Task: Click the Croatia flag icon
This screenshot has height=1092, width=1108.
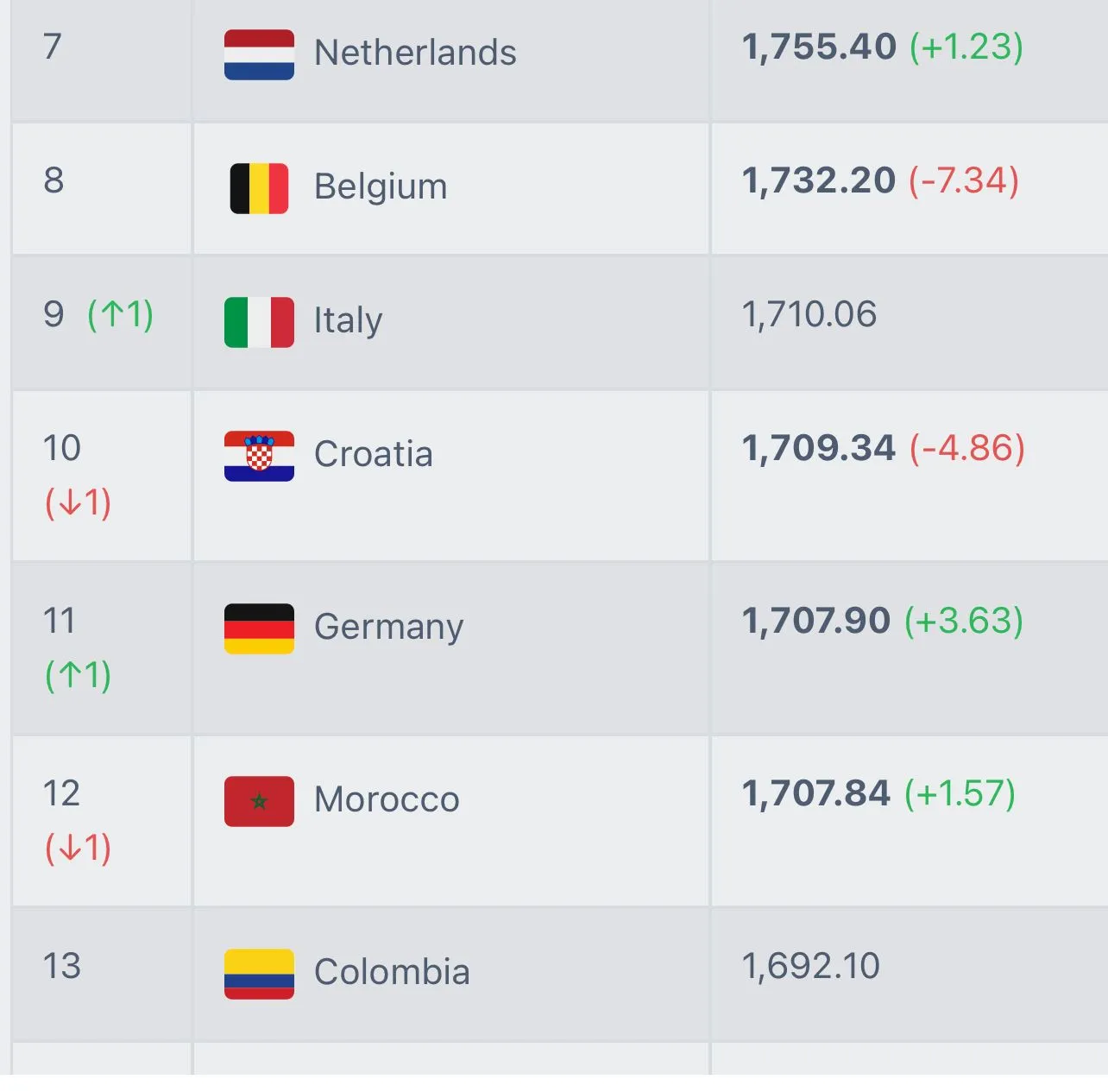Action: tap(259, 456)
